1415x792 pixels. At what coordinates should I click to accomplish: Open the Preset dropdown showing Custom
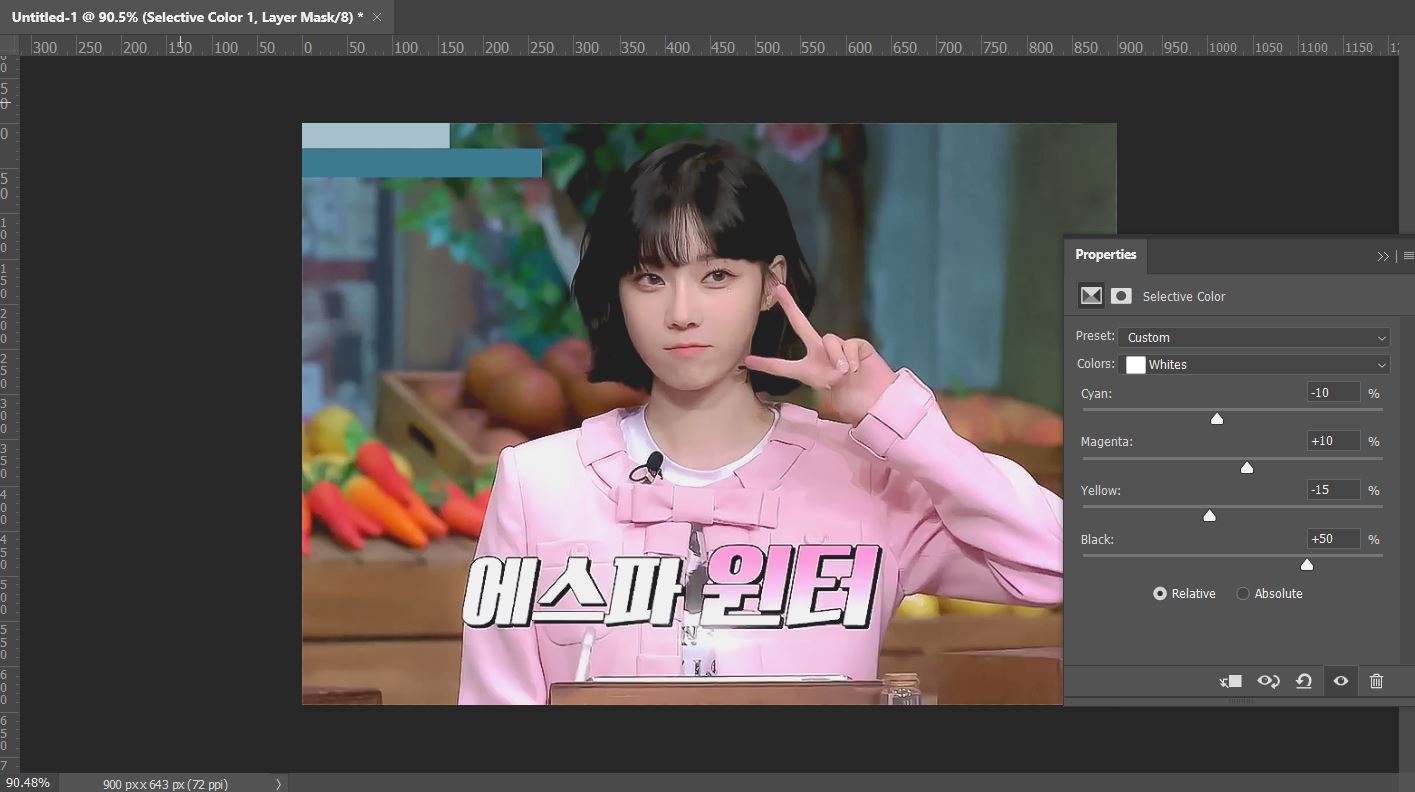(1254, 337)
